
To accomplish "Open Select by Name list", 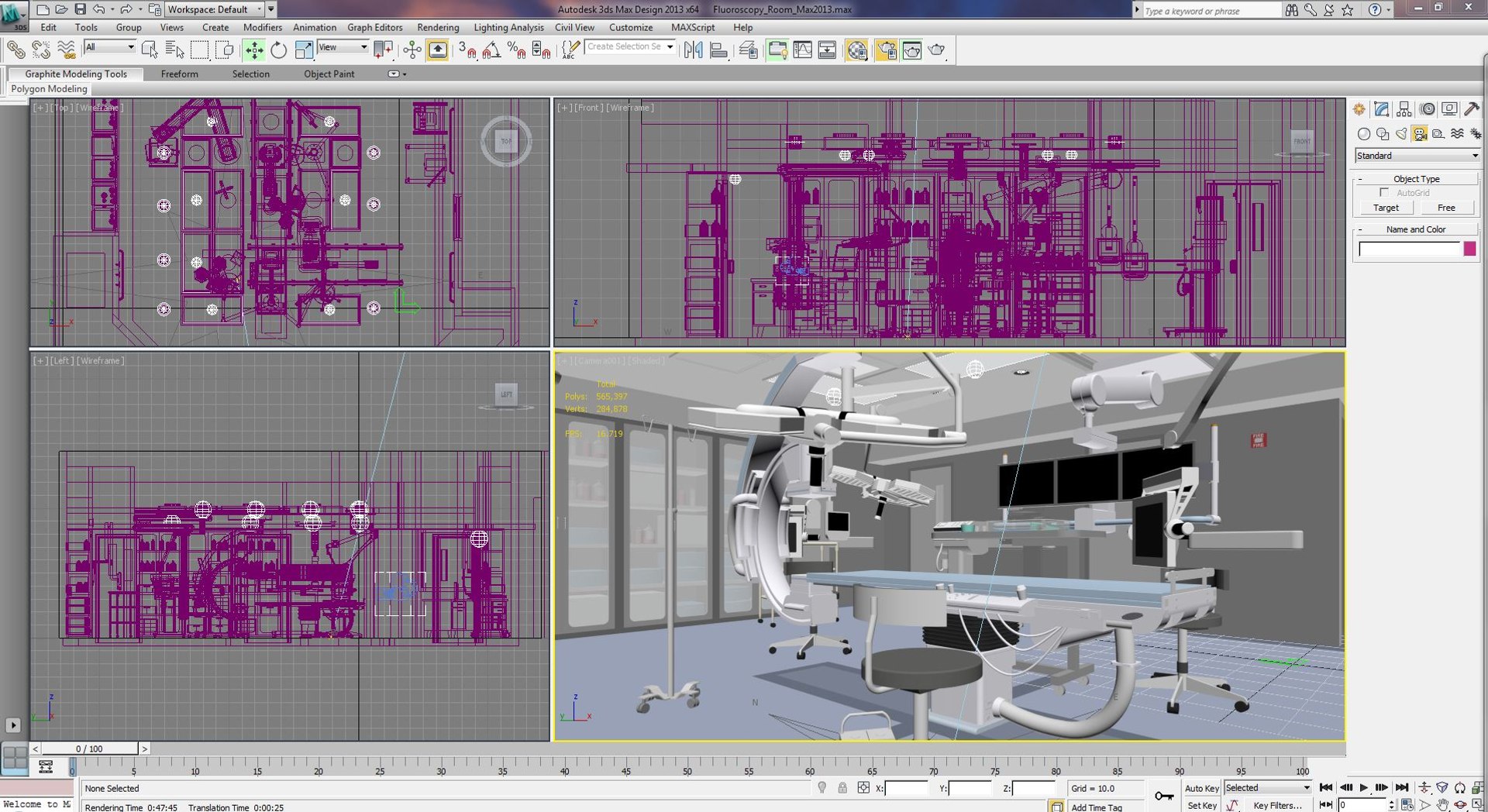I will click(x=174, y=50).
